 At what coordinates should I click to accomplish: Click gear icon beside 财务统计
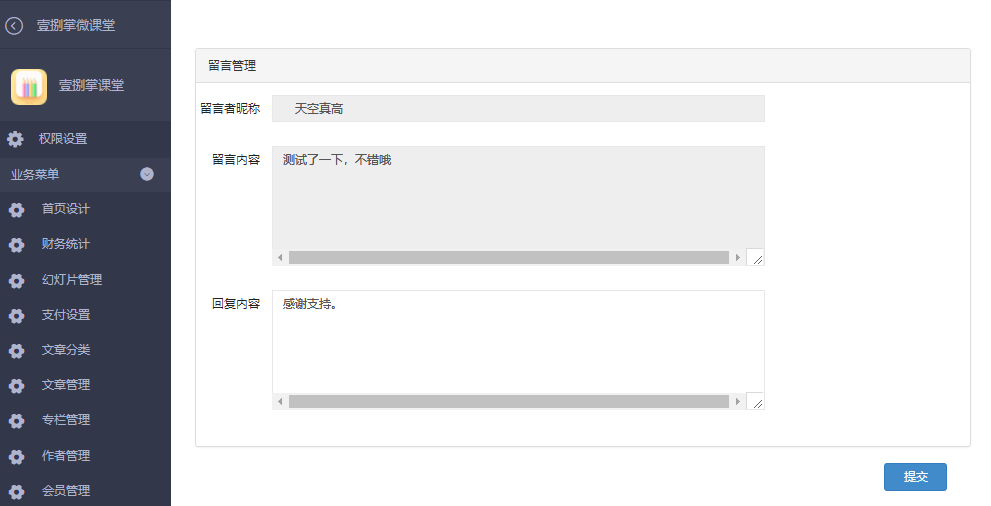(16, 244)
